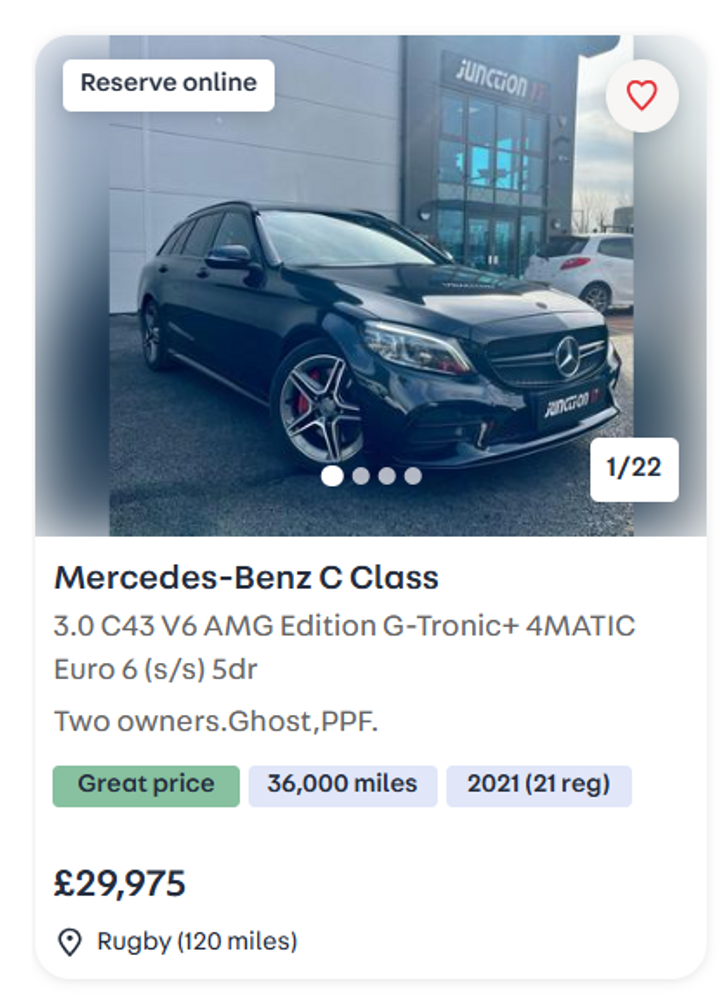Go to the fourth carousel dot
Viewport: 720px width, 1003px height.
tap(413, 476)
